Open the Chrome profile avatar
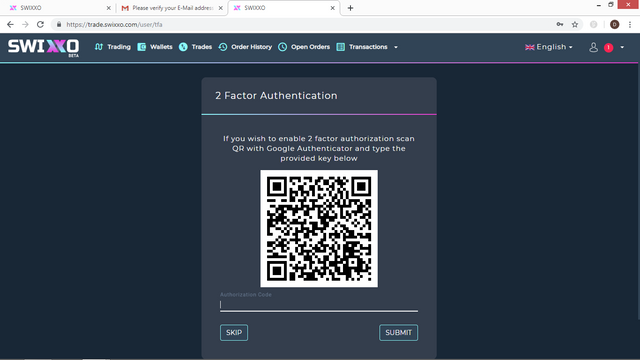 click(x=614, y=24)
